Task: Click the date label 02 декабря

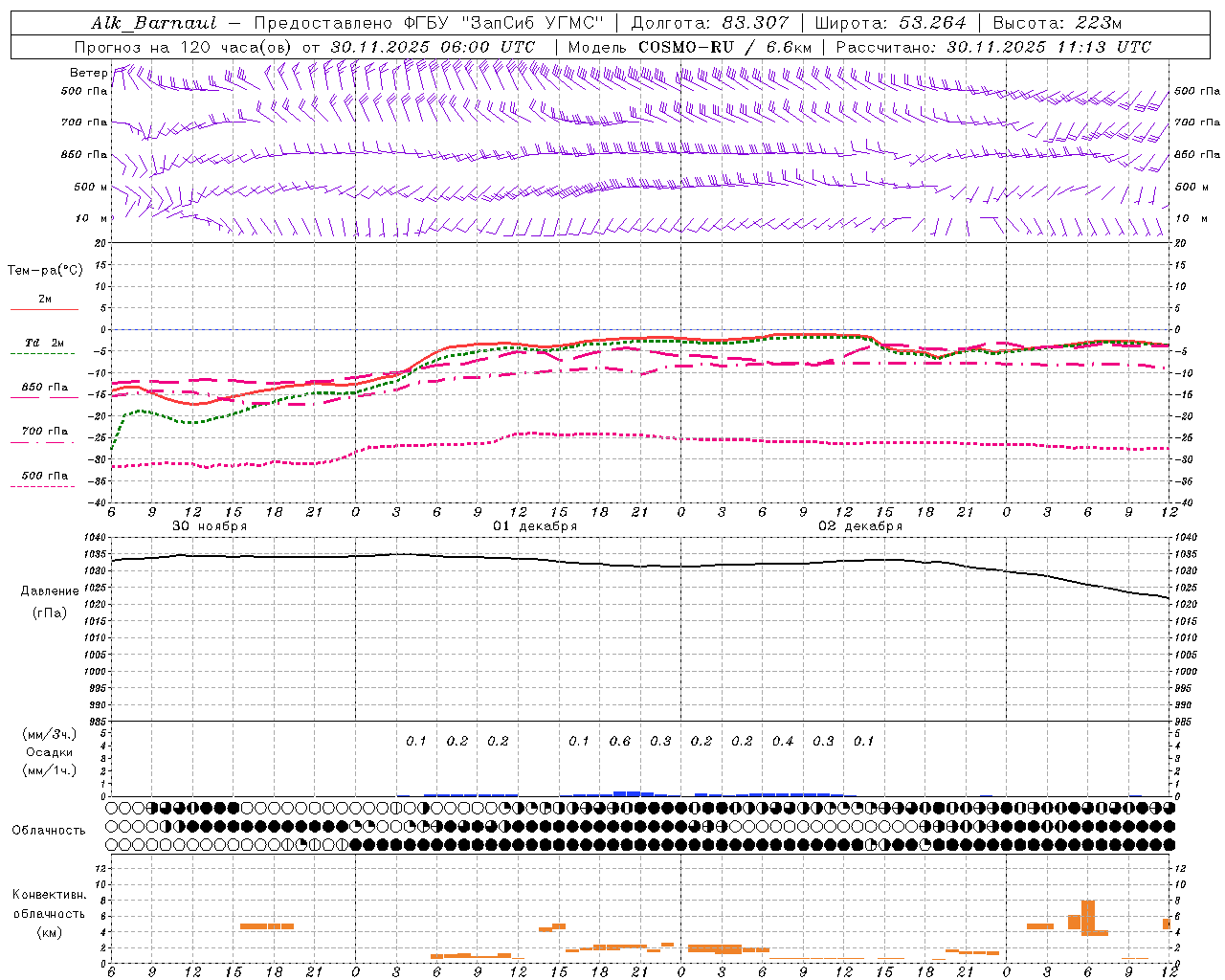Action: click(860, 526)
